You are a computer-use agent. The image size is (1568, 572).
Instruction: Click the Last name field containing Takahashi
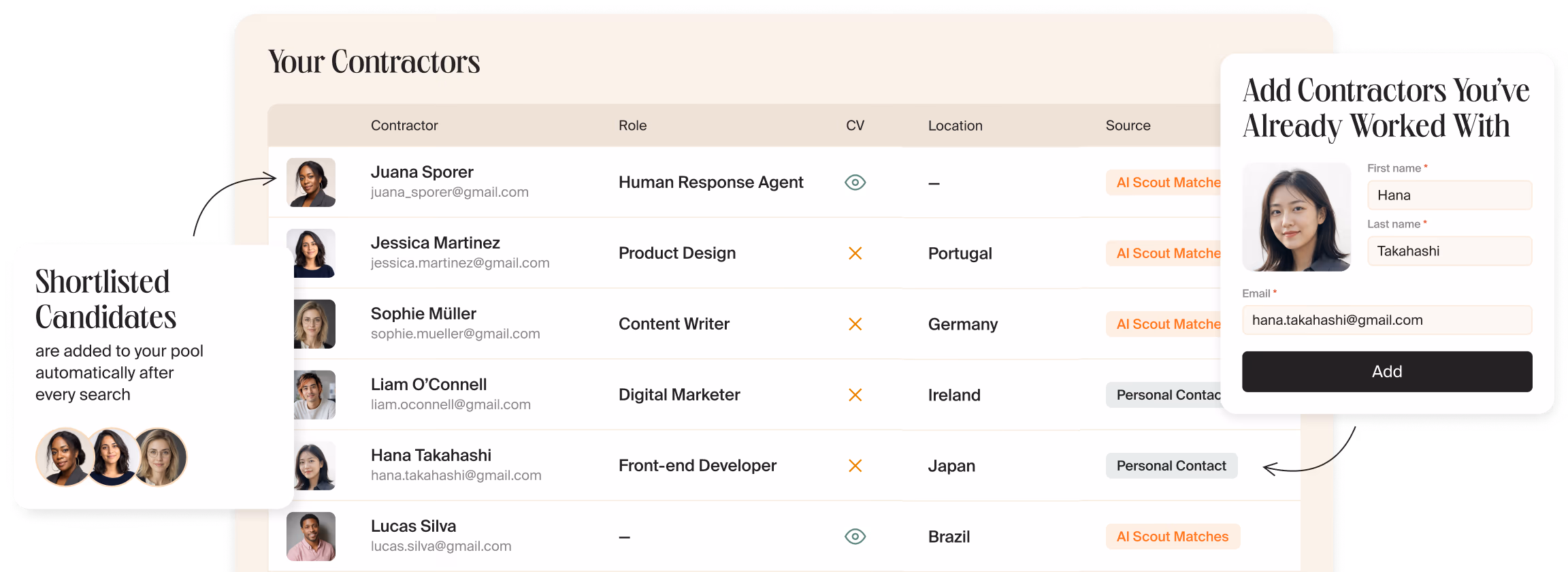click(1450, 251)
